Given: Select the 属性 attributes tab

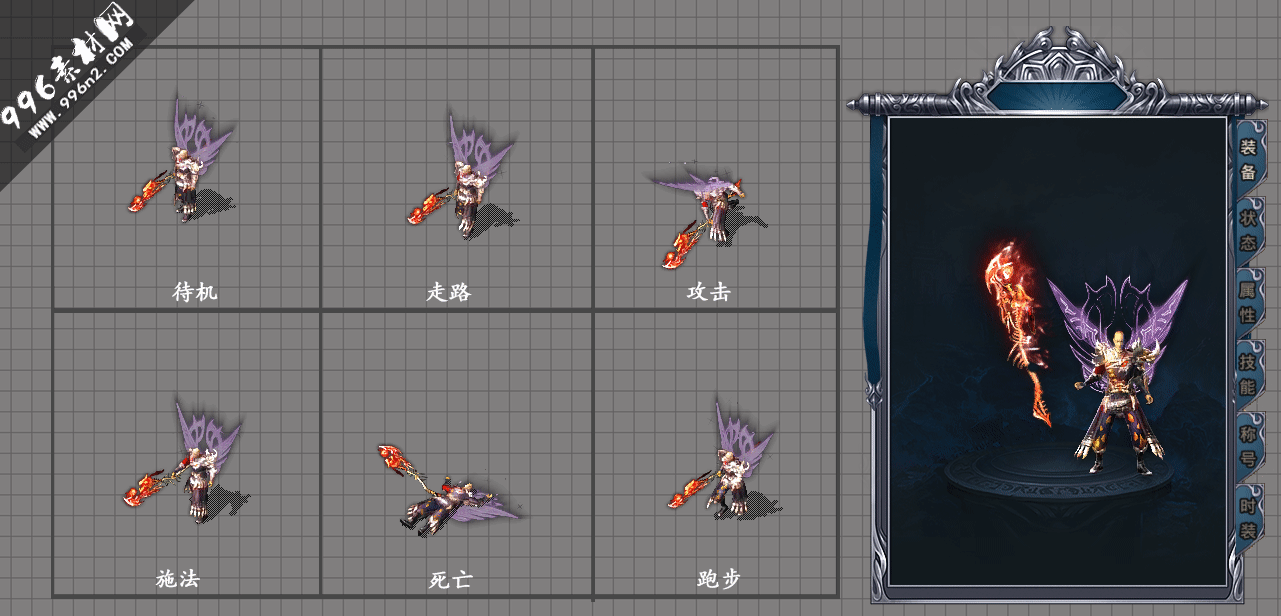Looking at the screenshot, I should (1248, 302).
